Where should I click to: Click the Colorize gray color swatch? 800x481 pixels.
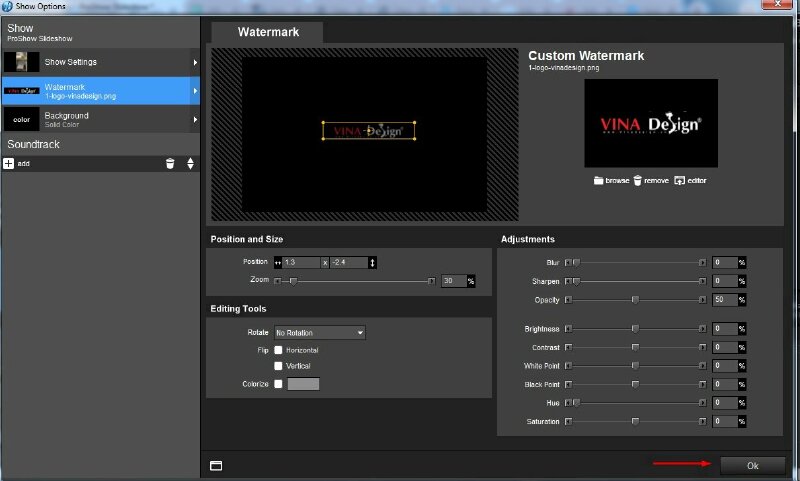pos(303,384)
